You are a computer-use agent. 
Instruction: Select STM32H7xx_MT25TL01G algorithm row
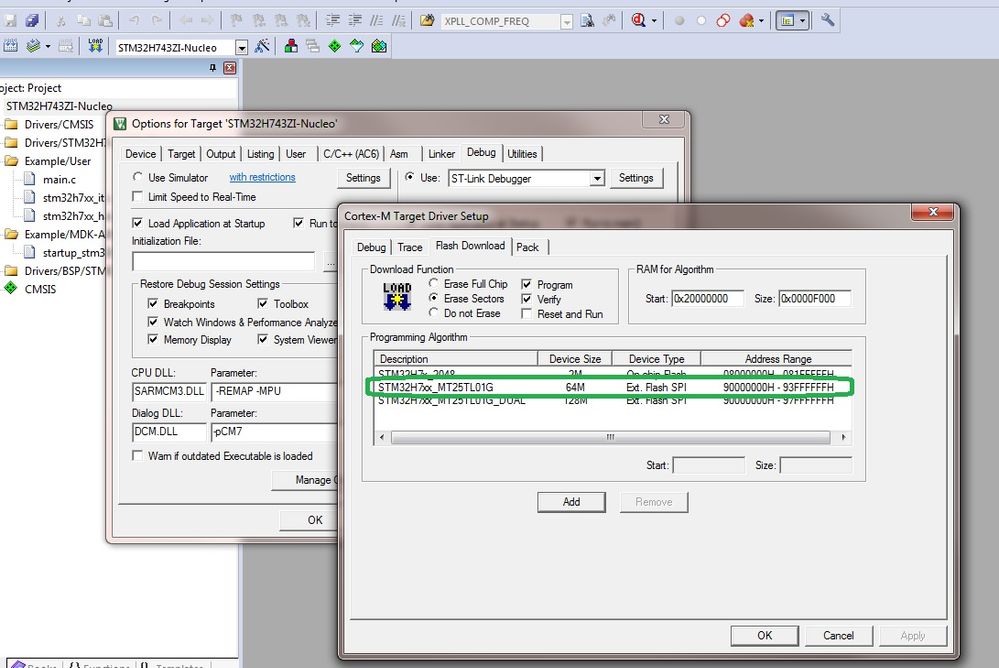coord(612,387)
